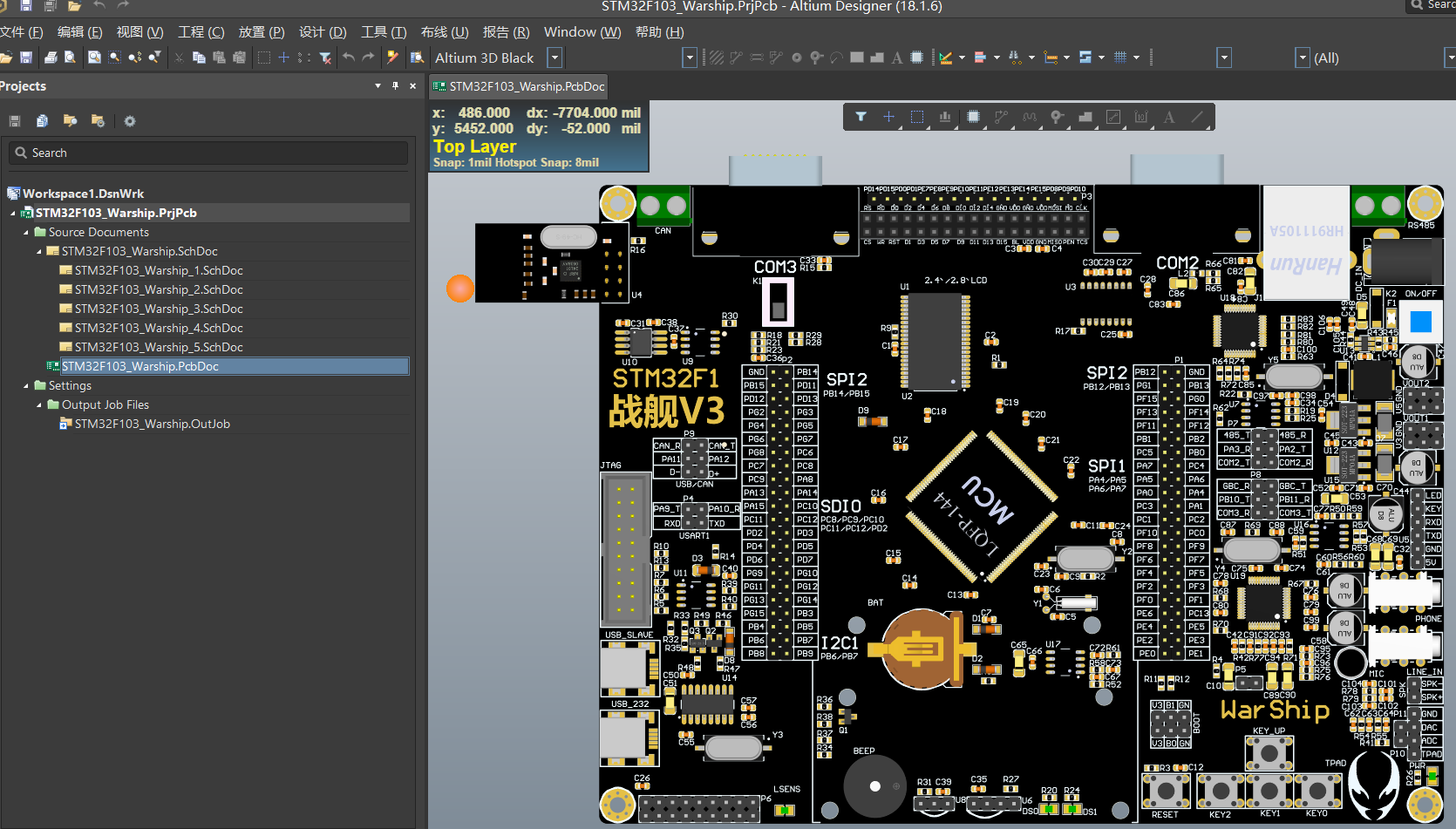Image resolution: width=1456 pixels, height=829 pixels.
Task: Toggle the grid icon in the toolbar
Action: [1120, 58]
